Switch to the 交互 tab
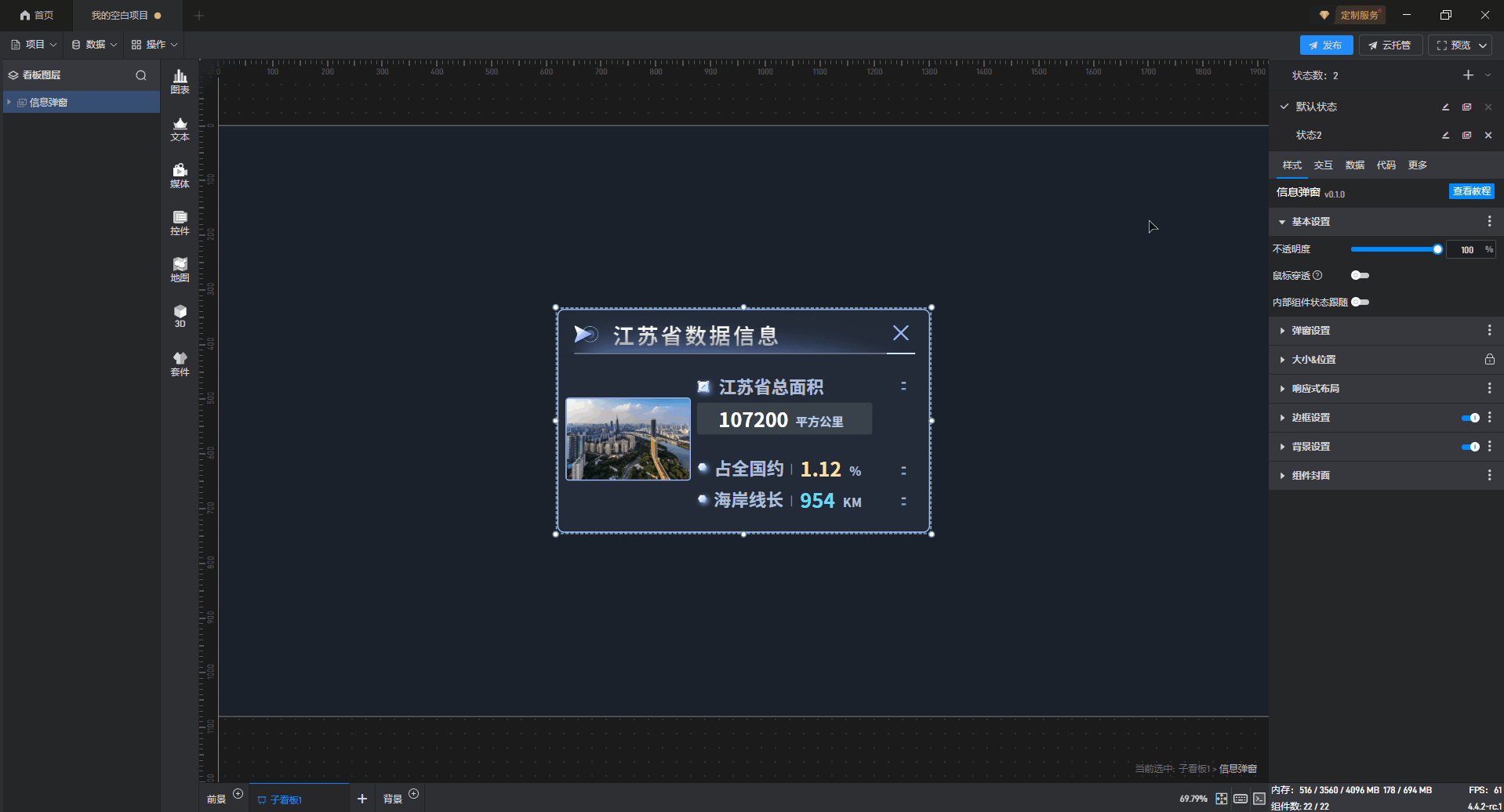The height and width of the screenshot is (812, 1504). (x=1323, y=165)
